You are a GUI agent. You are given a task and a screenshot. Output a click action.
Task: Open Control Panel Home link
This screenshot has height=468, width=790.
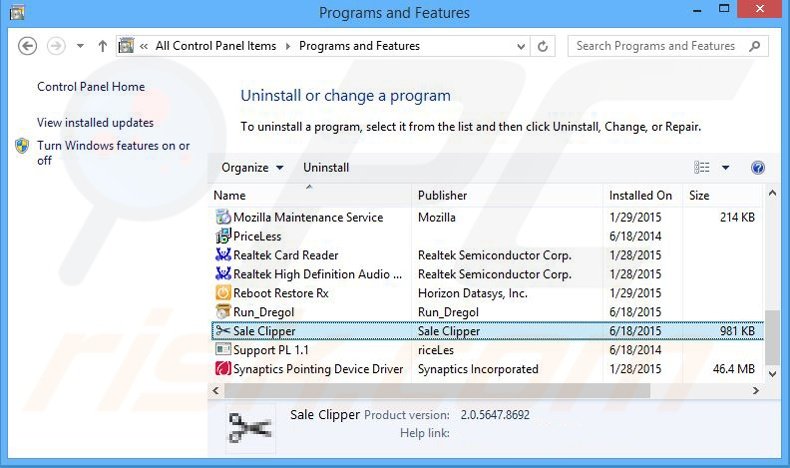[x=91, y=87]
